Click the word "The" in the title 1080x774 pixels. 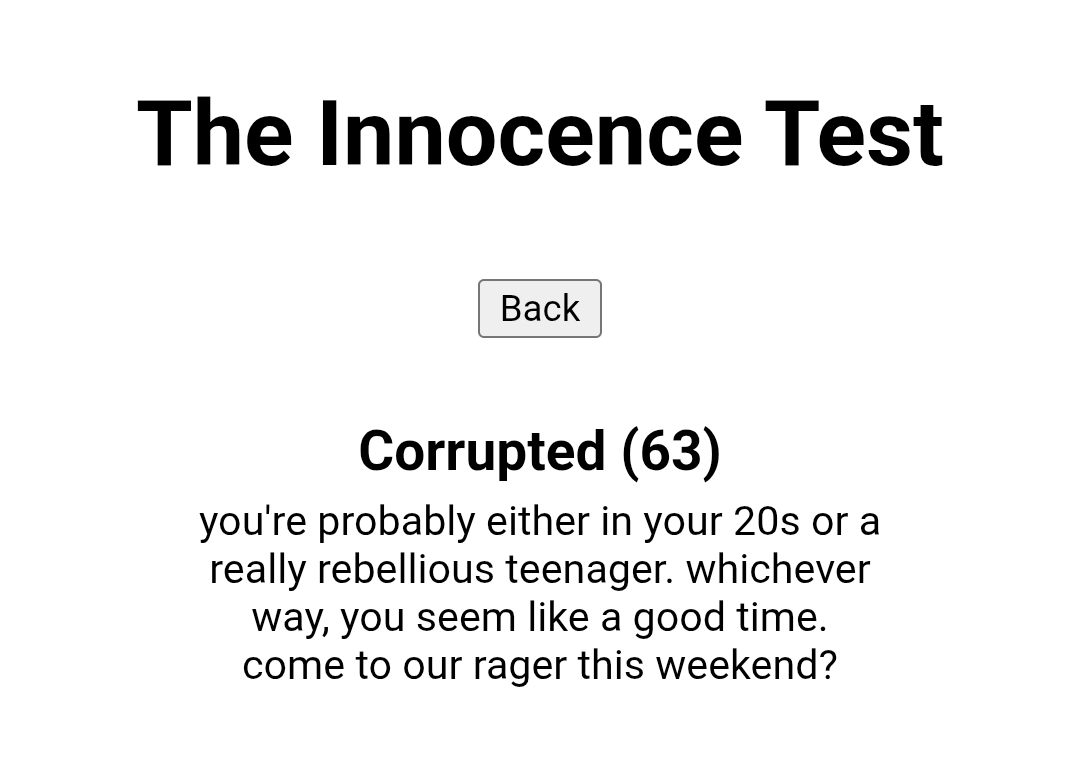click(x=215, y=134)
